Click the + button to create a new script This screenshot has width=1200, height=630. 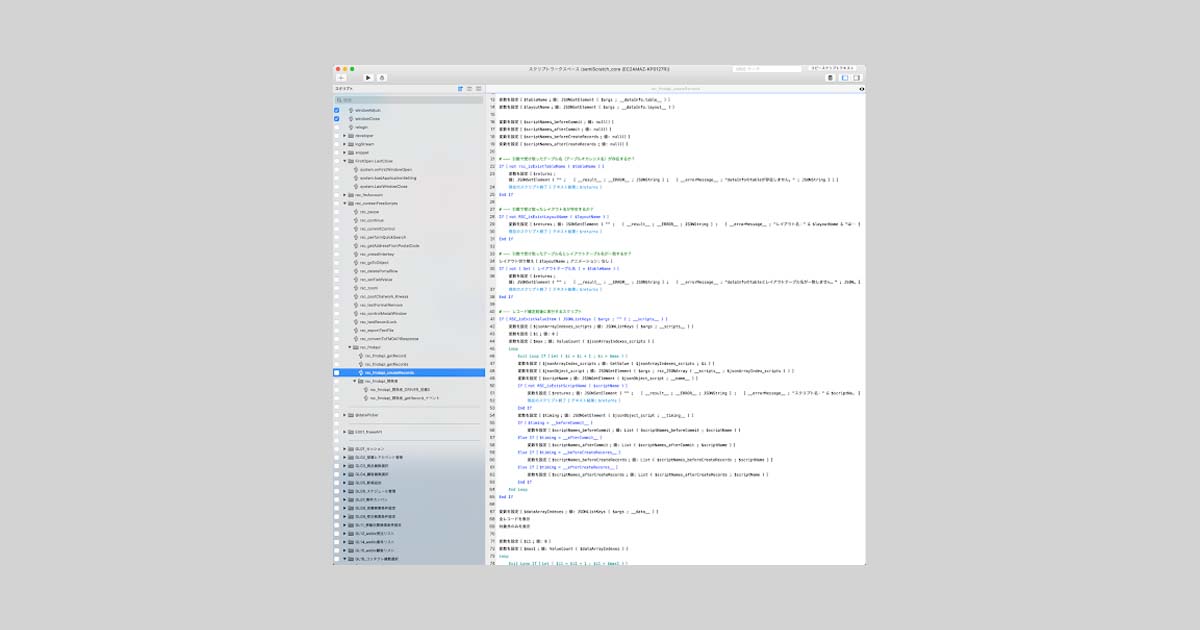[x=340, y=77]
